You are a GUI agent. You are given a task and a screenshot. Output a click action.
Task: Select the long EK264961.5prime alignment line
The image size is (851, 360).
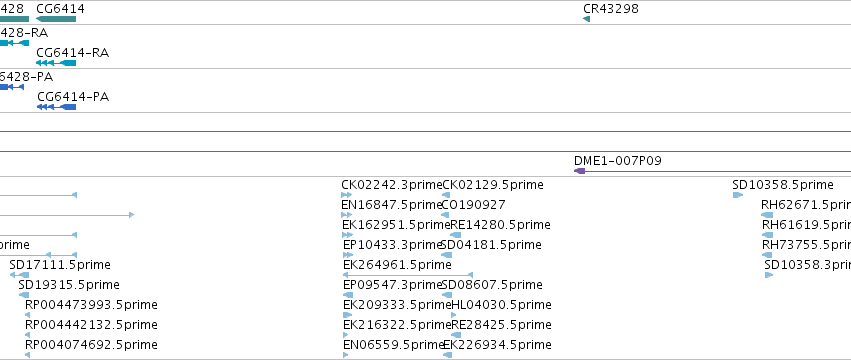coord(408,275)
